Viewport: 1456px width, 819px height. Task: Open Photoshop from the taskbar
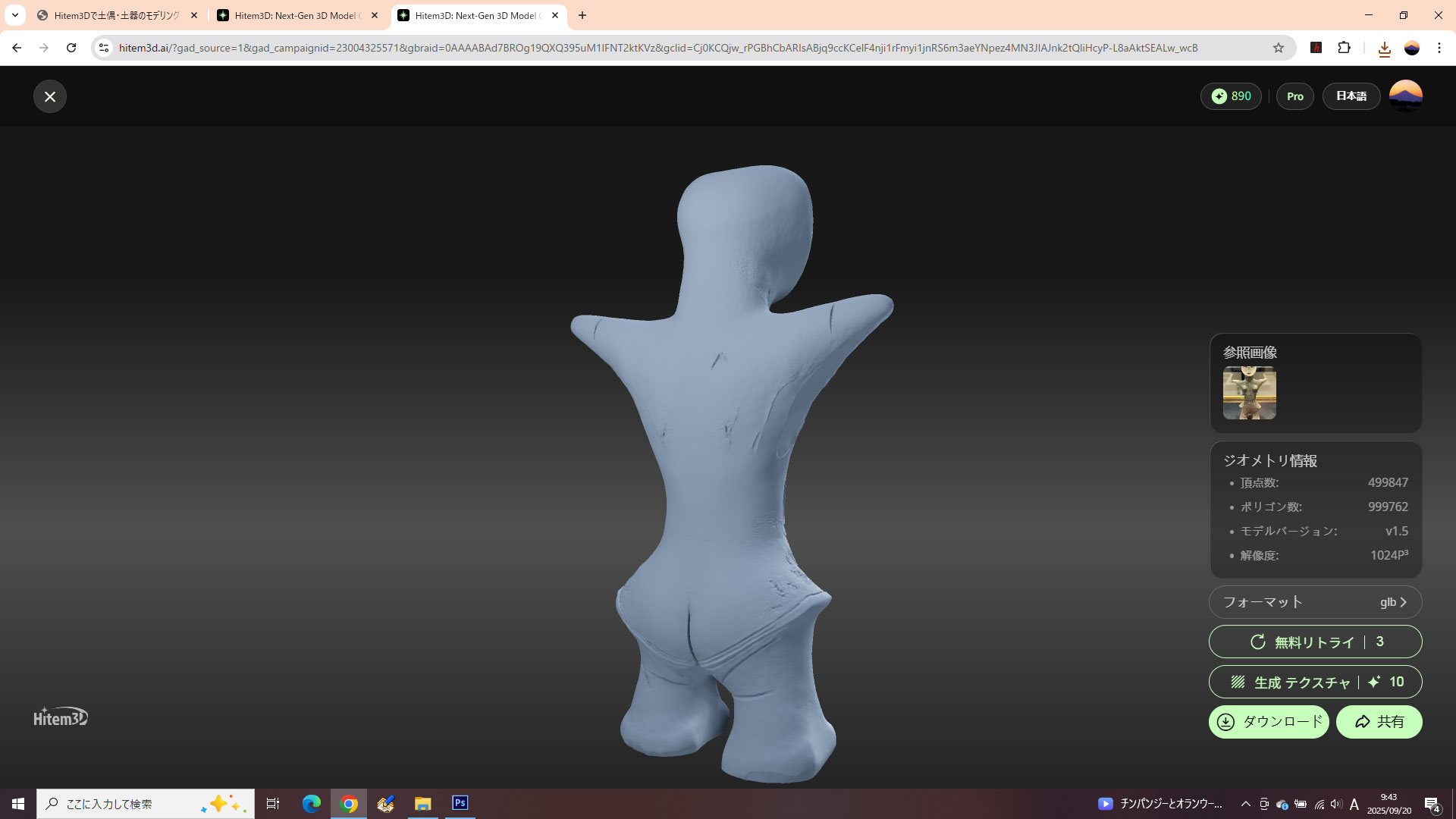(x=460, y=803)
